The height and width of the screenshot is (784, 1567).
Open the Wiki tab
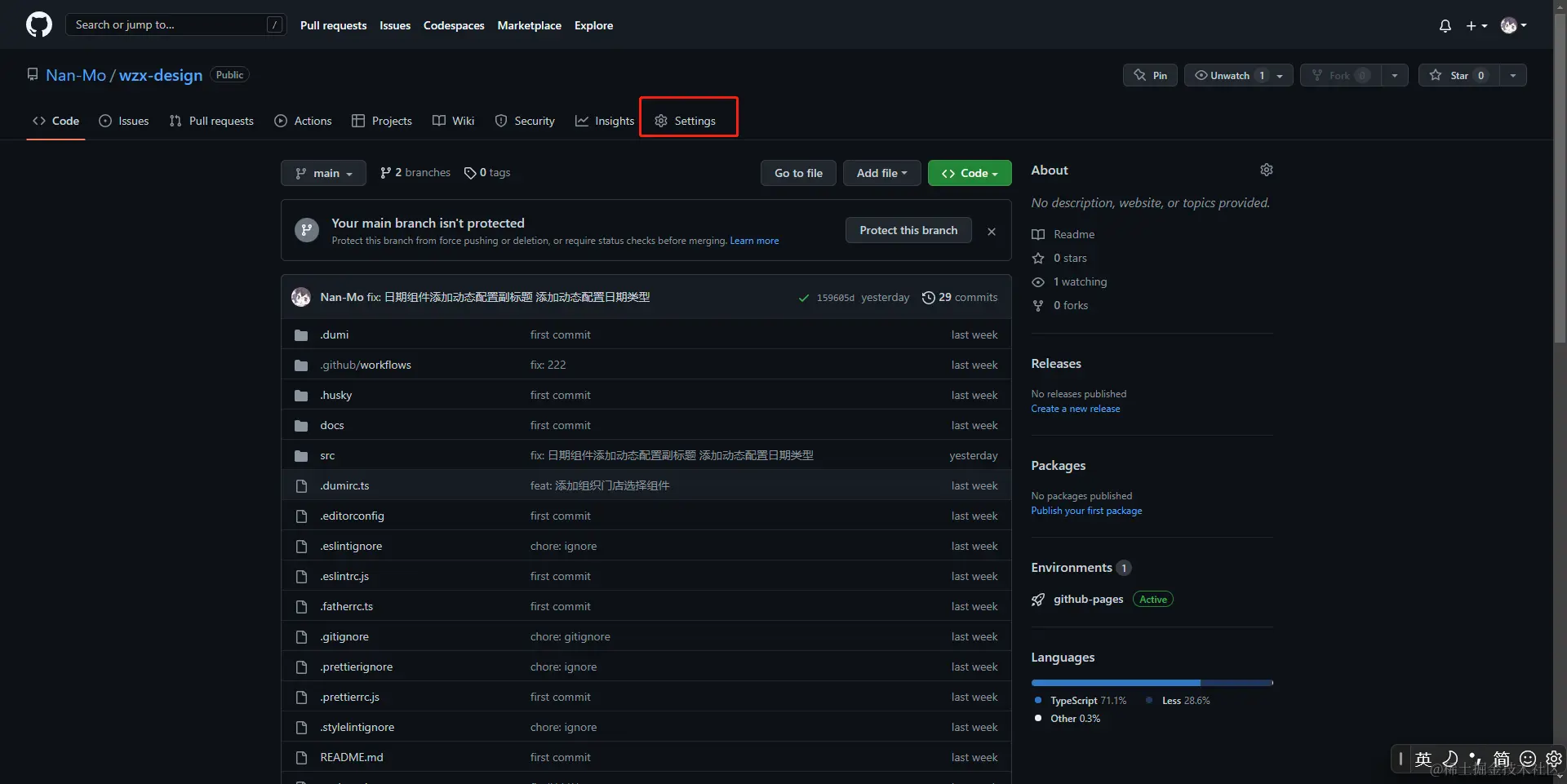[x=453, y=121]
